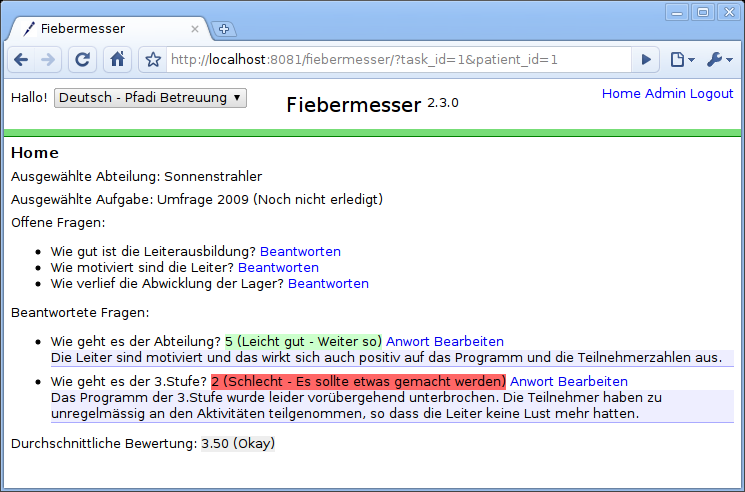Click the URL address bar field
This screenshot has width=745, height=492.
(400, 60)
